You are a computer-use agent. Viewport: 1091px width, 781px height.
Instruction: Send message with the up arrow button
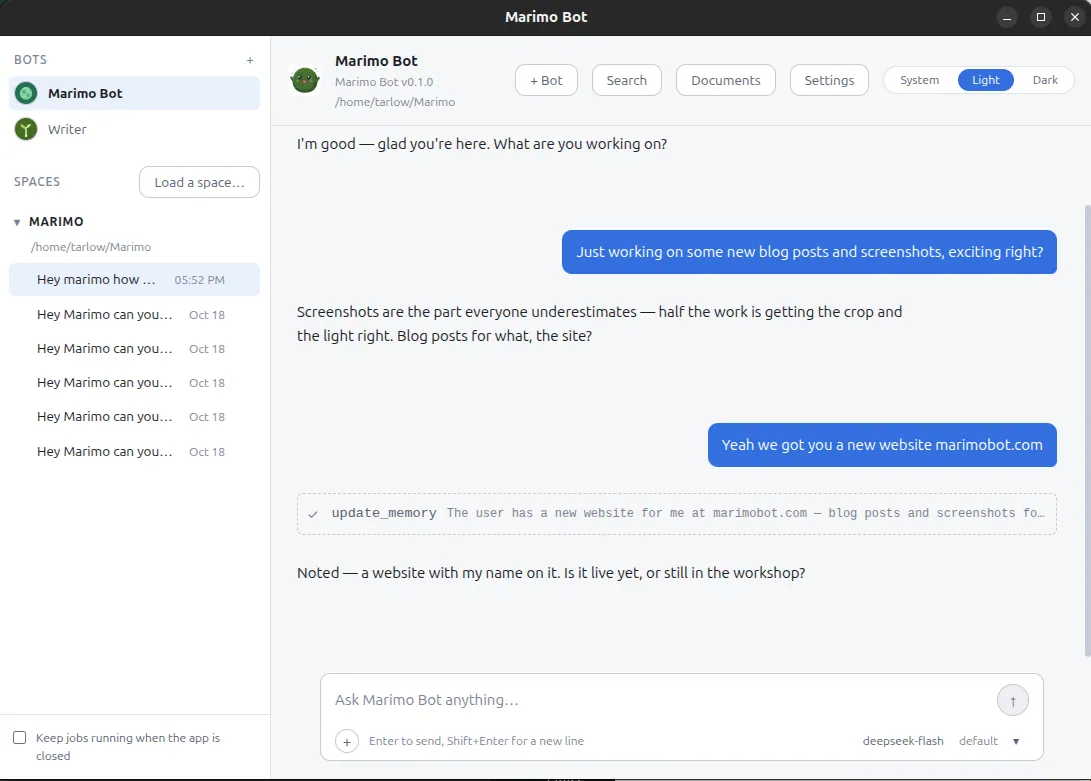(x=1012, y=700)
